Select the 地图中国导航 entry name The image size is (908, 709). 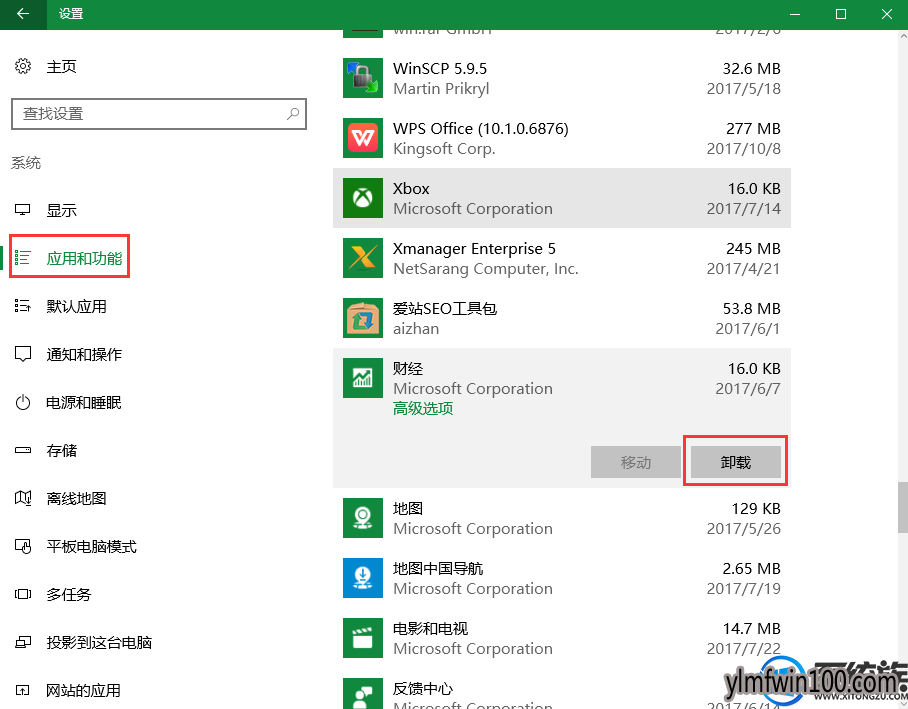click(x=438, y=568)
